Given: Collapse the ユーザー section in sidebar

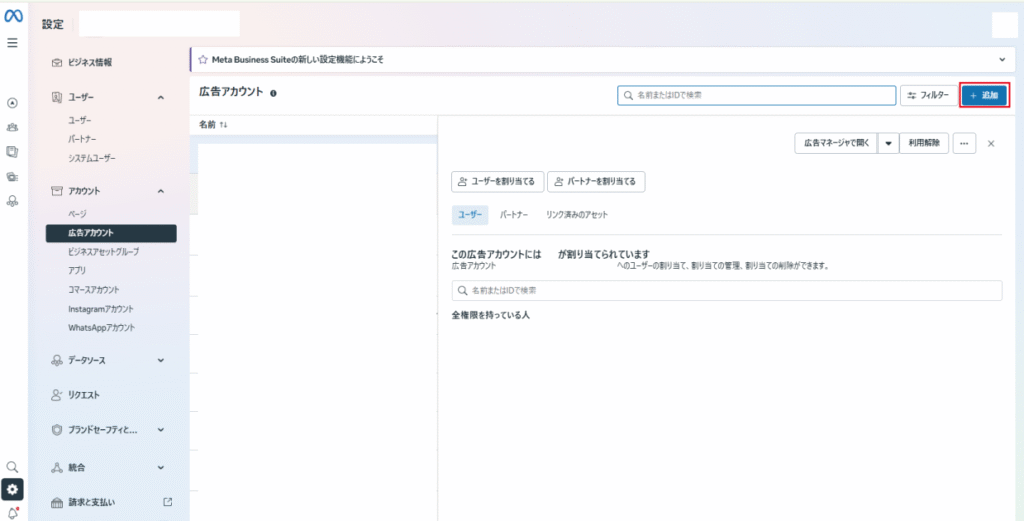Looking at the screenshot, I should 161,97.
